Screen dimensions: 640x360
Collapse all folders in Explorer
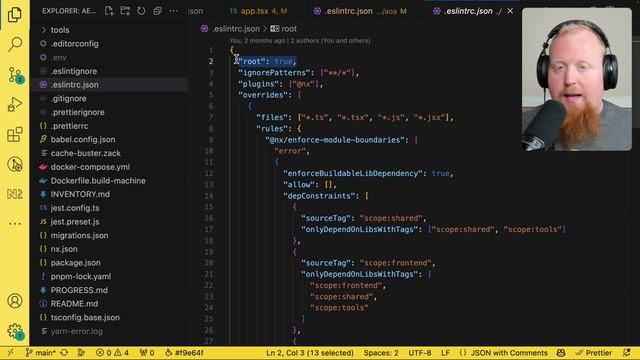click(x=158, y=11)
